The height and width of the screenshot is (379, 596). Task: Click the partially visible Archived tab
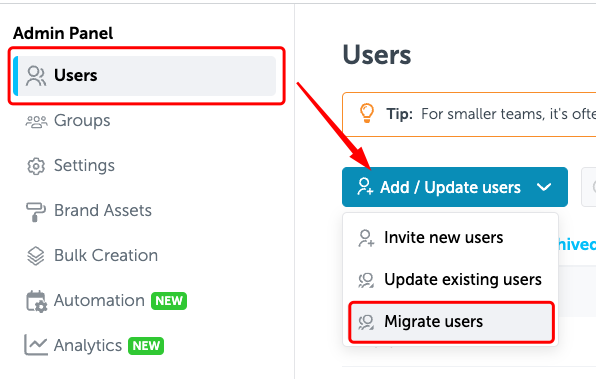577,244
